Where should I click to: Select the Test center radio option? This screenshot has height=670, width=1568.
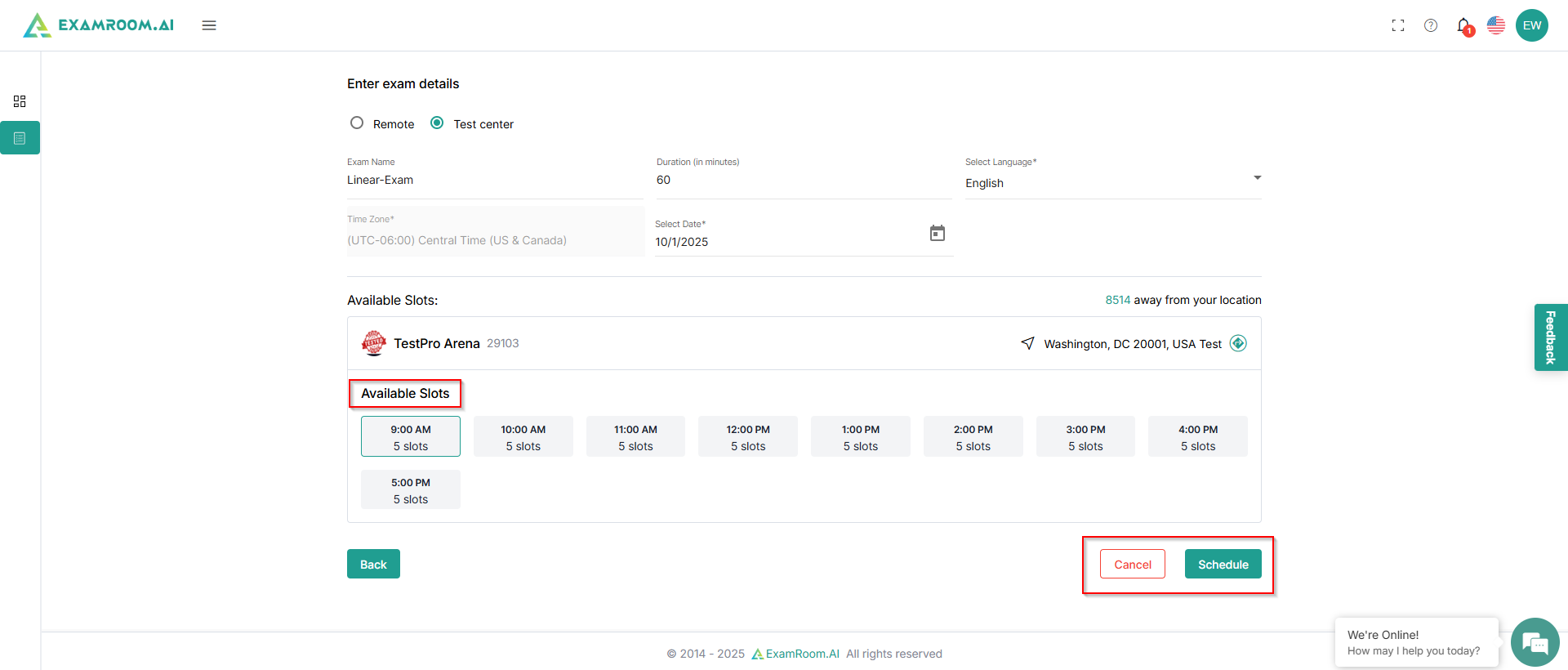pos(438,123)
